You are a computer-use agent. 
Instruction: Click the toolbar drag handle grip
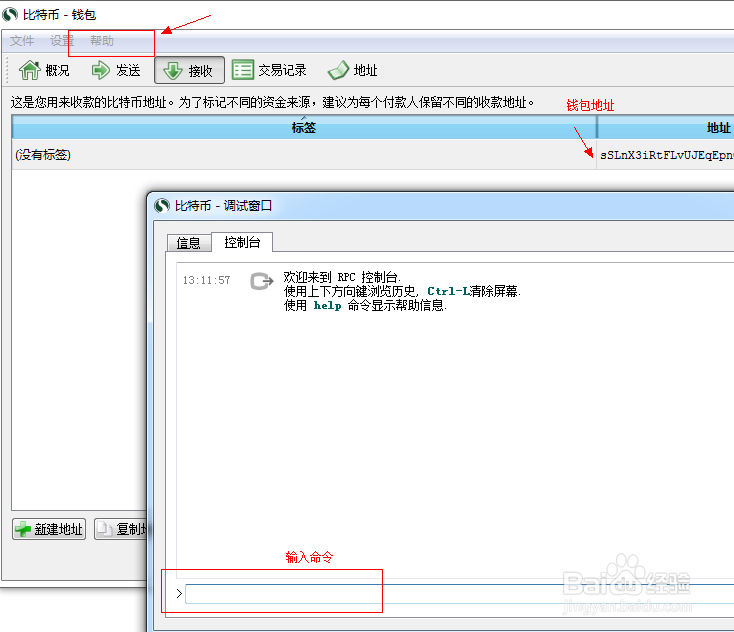click(7, 70)
